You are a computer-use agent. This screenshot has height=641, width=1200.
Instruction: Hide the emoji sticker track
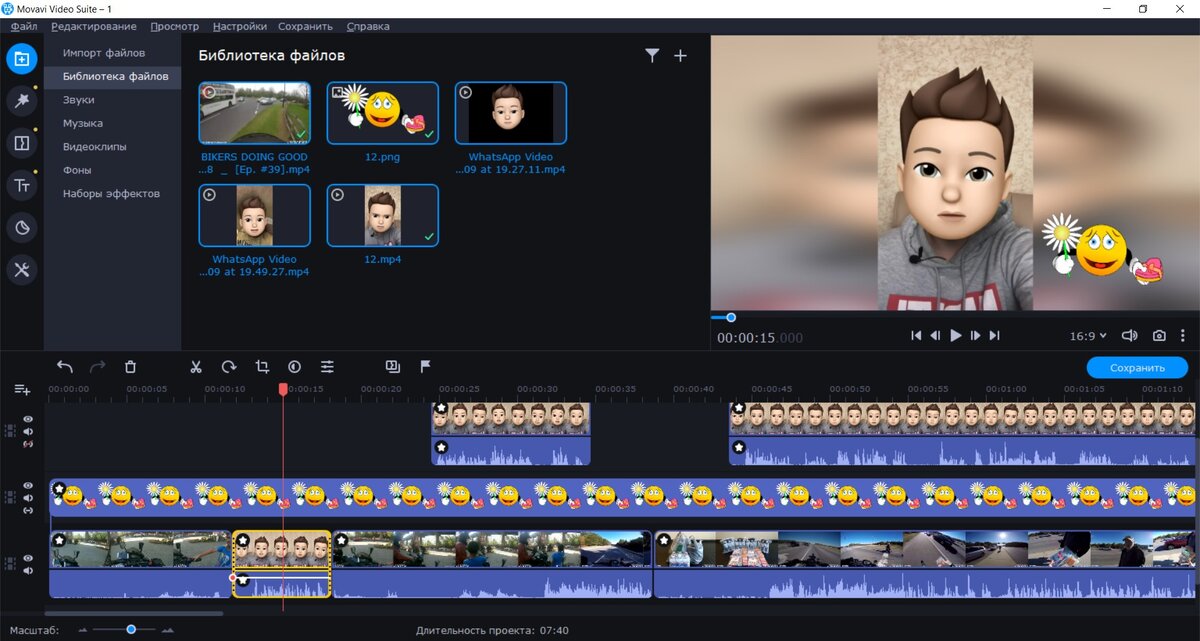tap(28, 486)
